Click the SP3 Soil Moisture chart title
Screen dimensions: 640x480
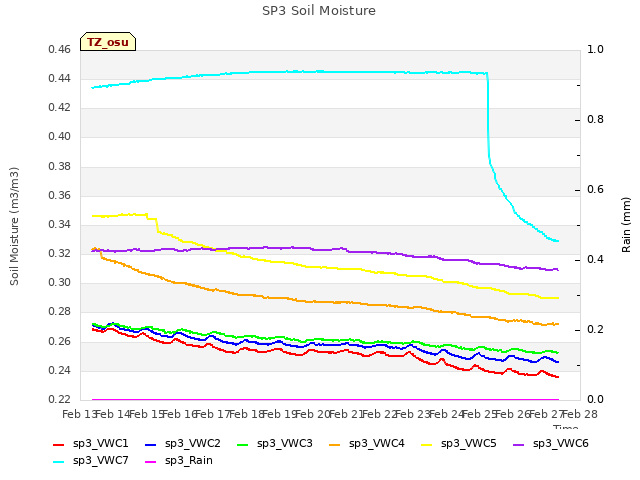[319, 11]
